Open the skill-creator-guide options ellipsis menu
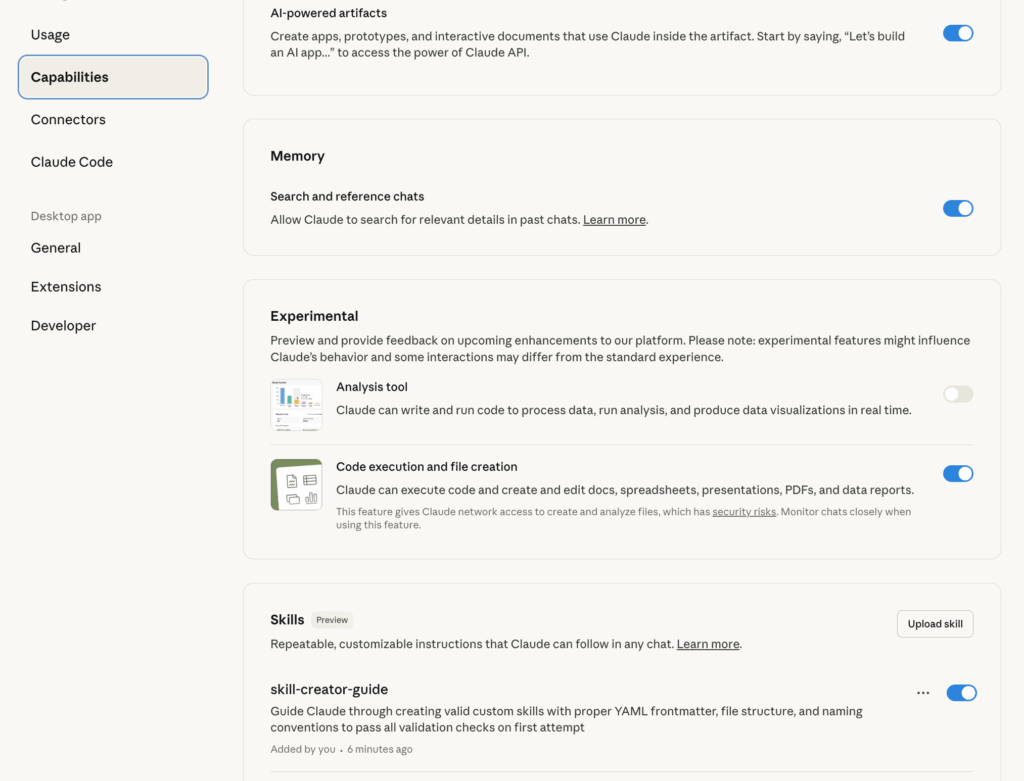This screenshot has width=1024, height=781. (922, 692)
